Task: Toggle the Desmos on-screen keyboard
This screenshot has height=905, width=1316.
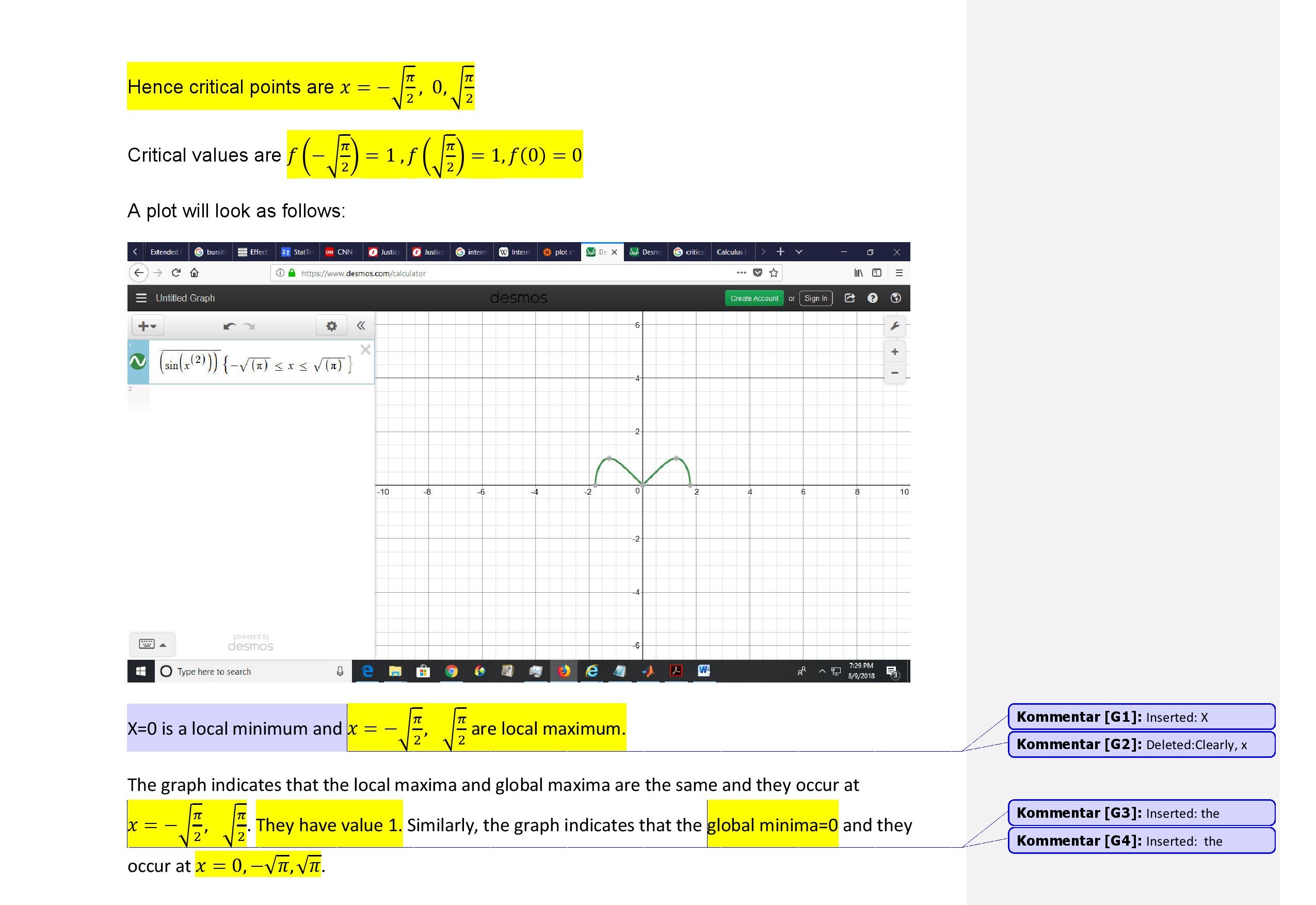Action: 152,644
